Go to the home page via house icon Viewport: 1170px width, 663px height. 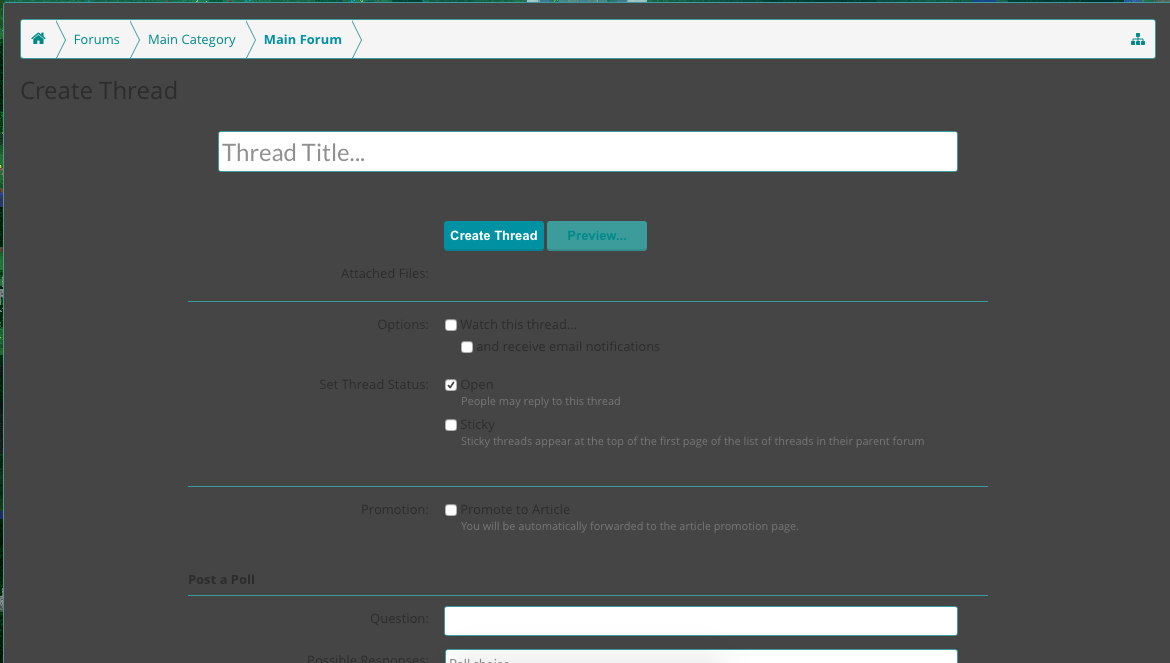pyautogui.click(x=38, y=39)
